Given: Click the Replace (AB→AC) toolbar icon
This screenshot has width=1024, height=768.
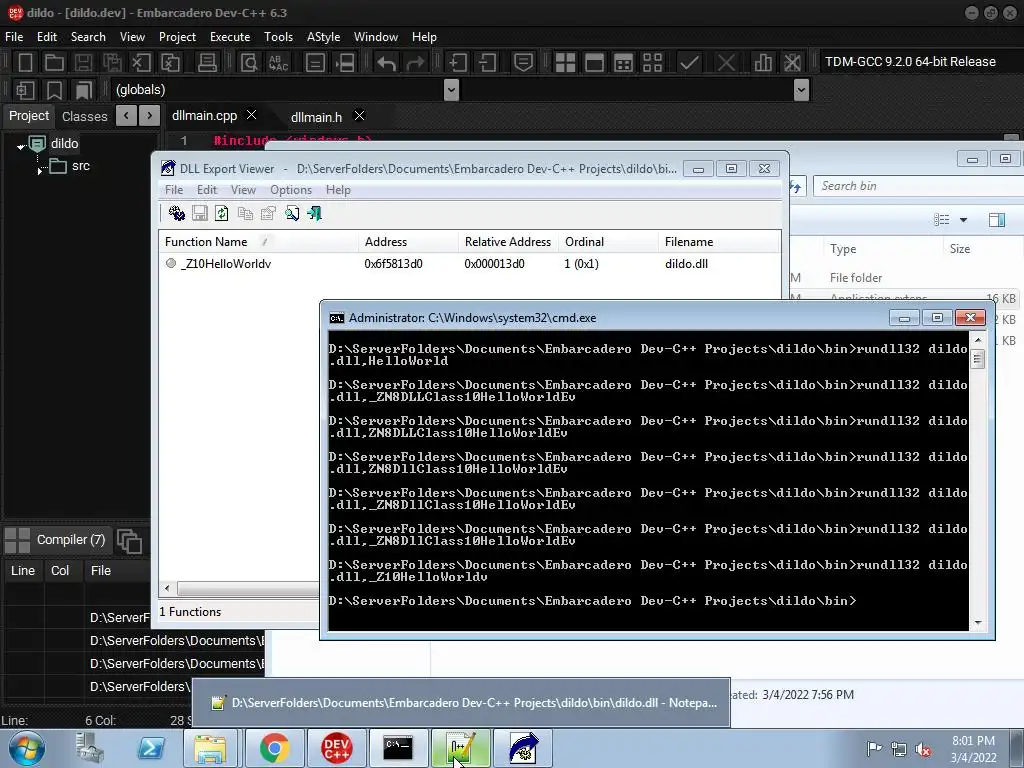Looking at the screenshot, I should click(278, 63).
